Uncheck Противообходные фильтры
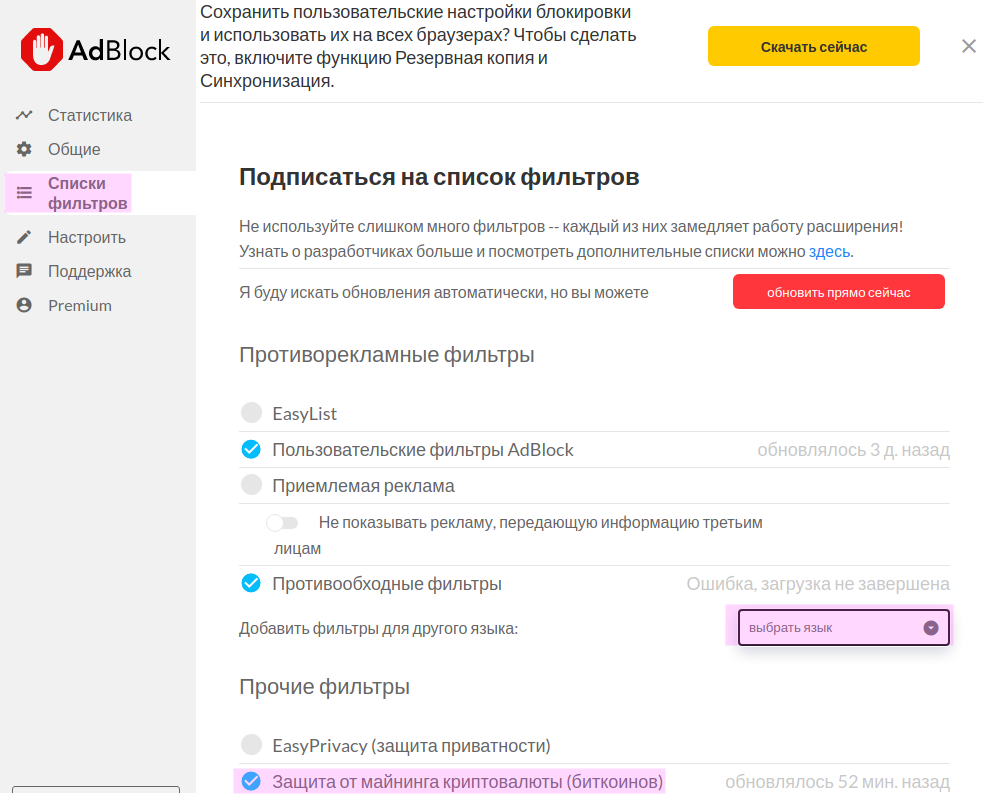Screen dimensions: 983x794 (x=251, y=583)
